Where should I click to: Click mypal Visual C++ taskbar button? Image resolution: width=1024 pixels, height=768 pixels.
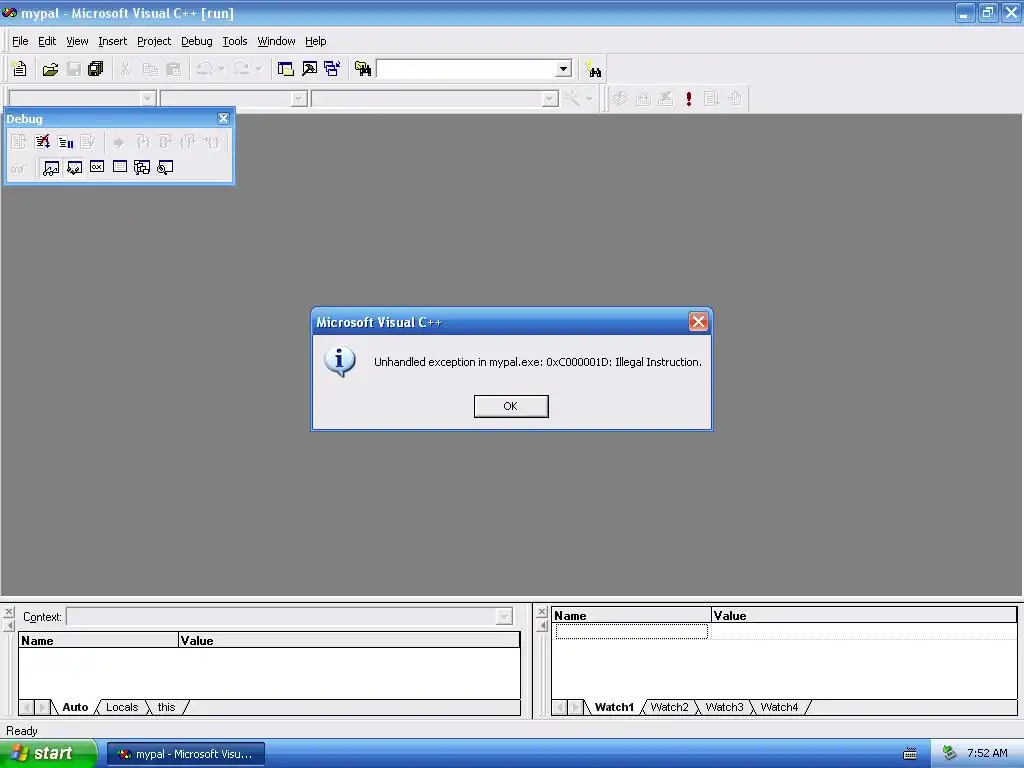(x=186, y=754)
